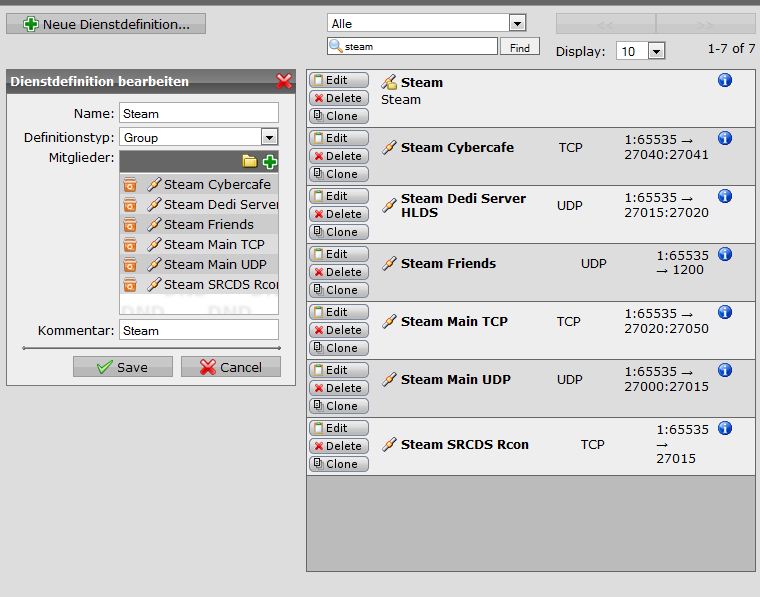Edit the Steam Friends service
The width and height of the screenshot is (760, 597).
click(x=338, y=254)
